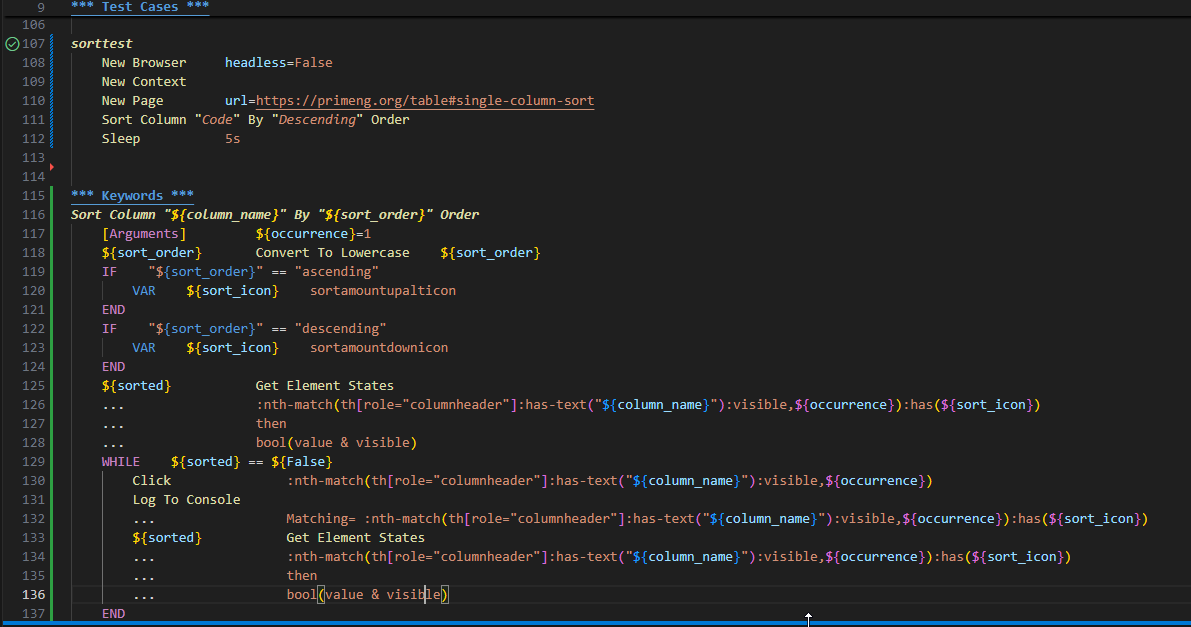Image resolution: width=1191 pixels, height=627 pixels.
Task: Click the "Log To Console" keyword
Action: tap(186, 500)
